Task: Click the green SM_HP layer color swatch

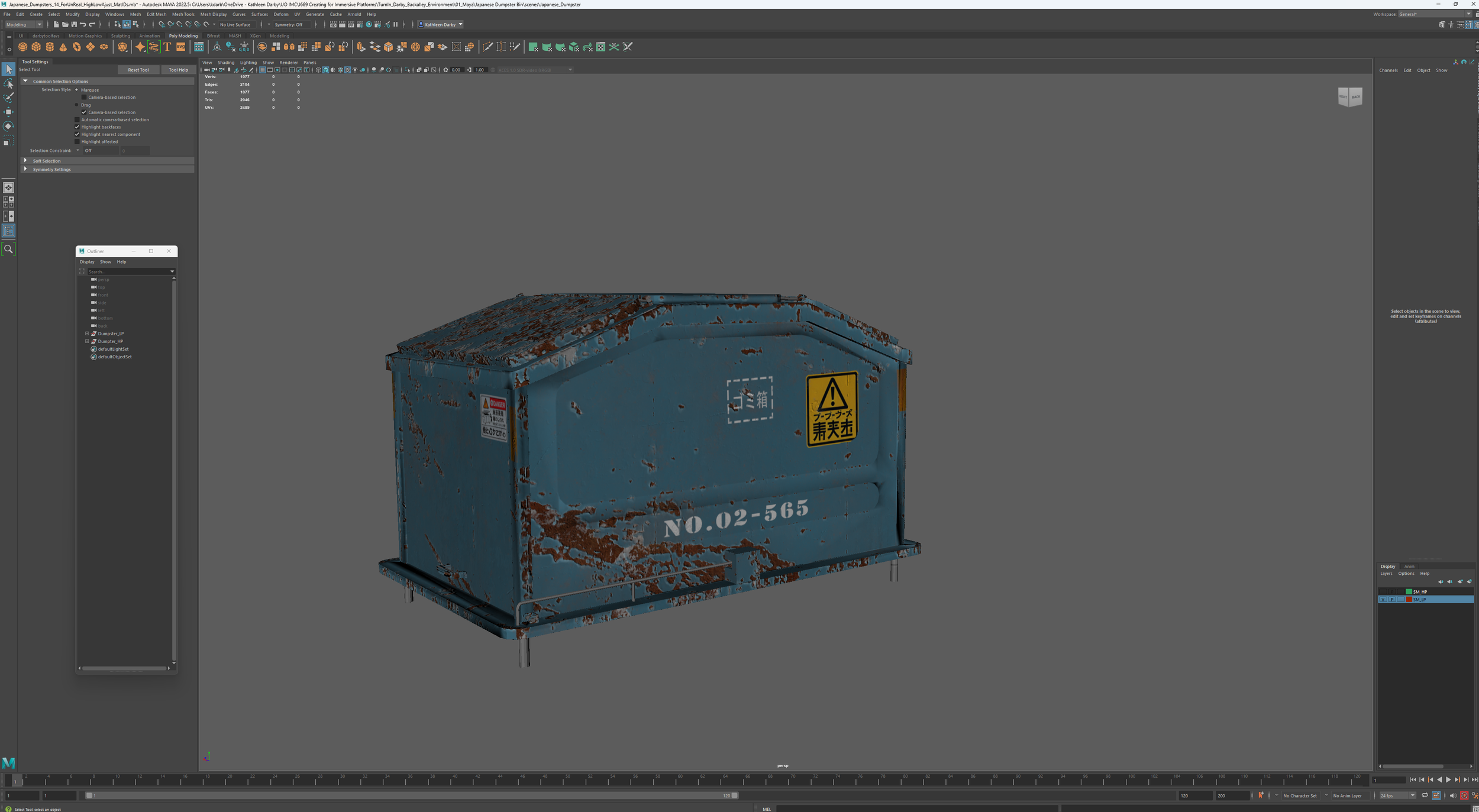Action: (x=1409, y=591)
